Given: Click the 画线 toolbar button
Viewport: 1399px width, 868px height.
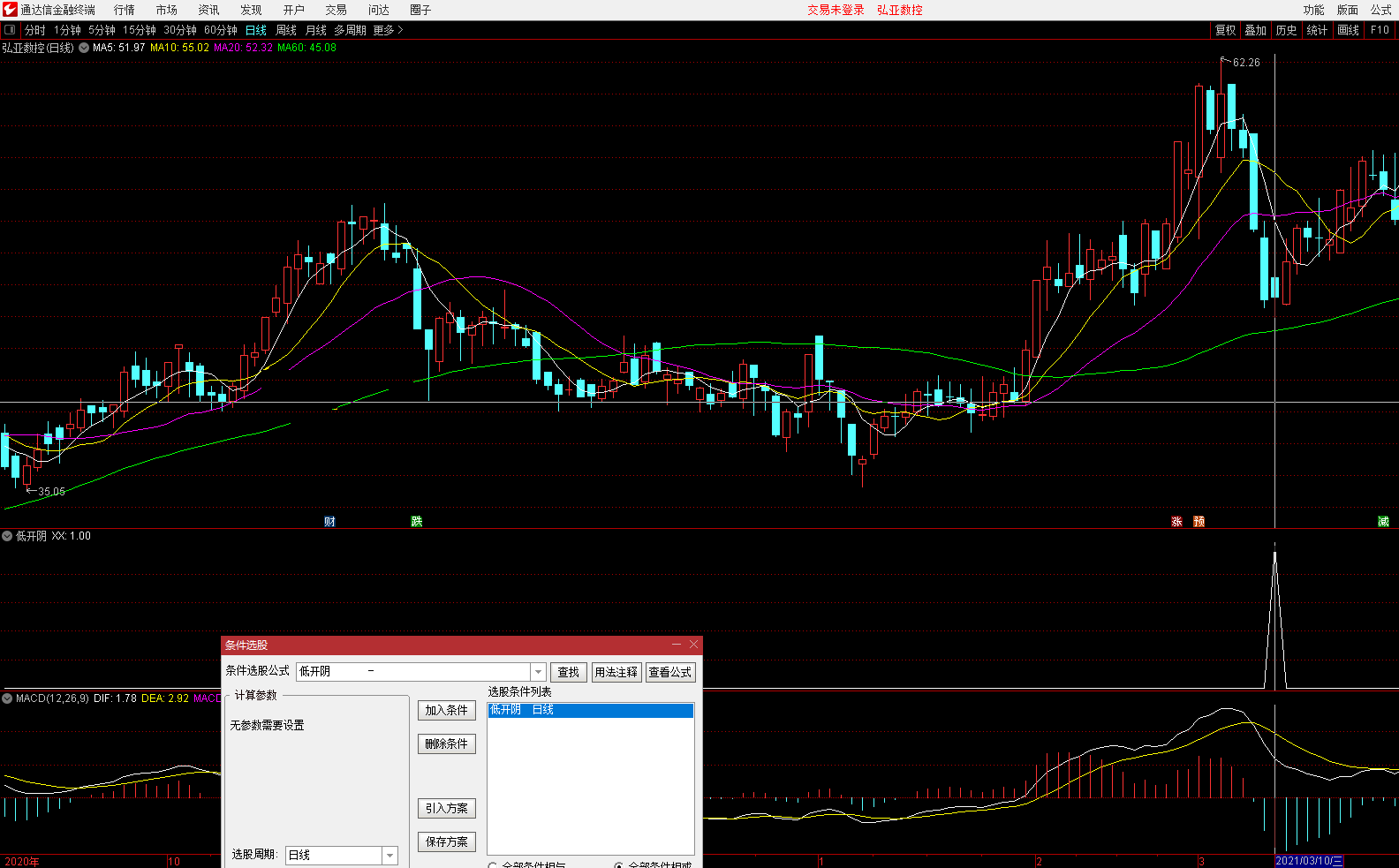Looking at the screenshot, I should (x=1349, y=30).
